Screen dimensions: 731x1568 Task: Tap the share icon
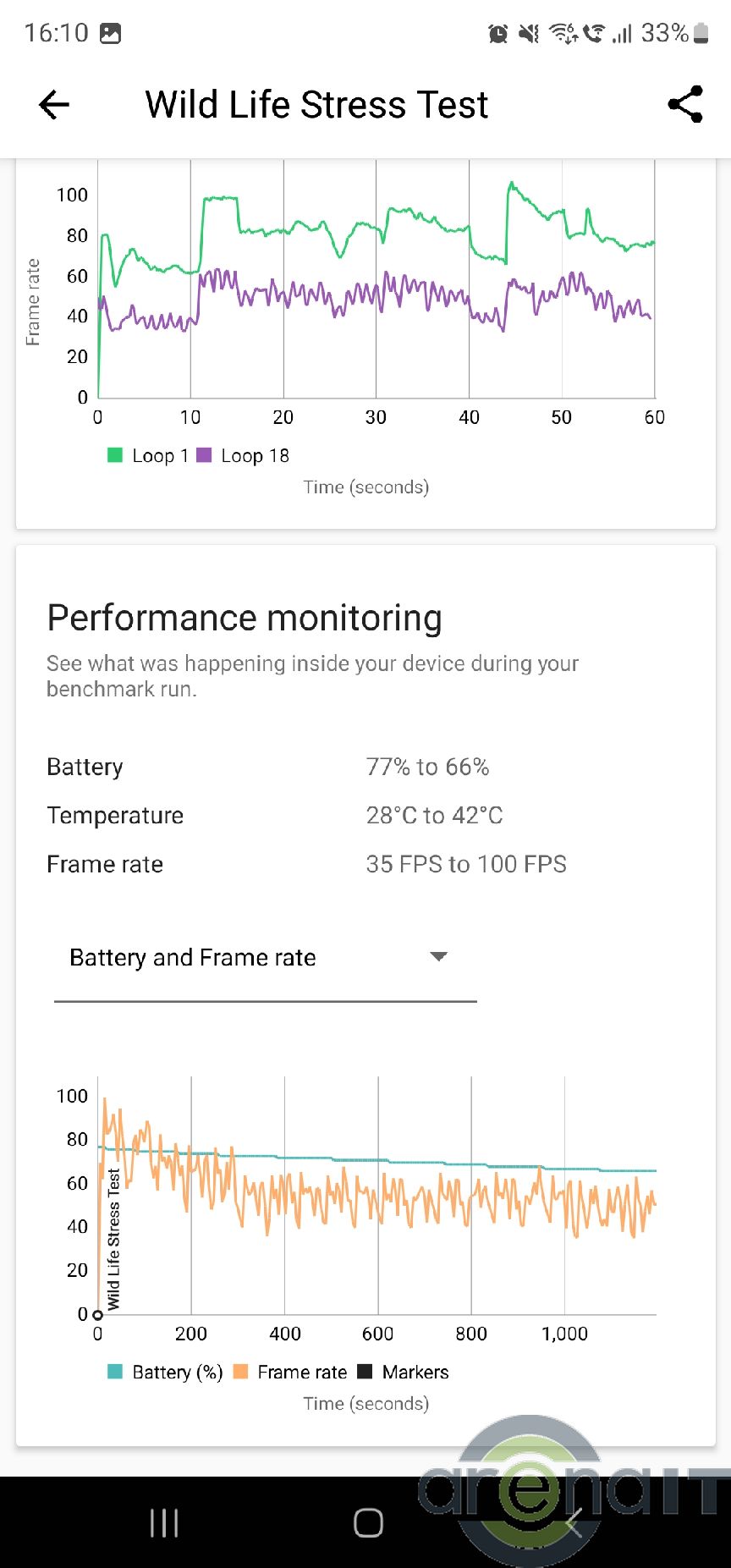tap(685, 104)
